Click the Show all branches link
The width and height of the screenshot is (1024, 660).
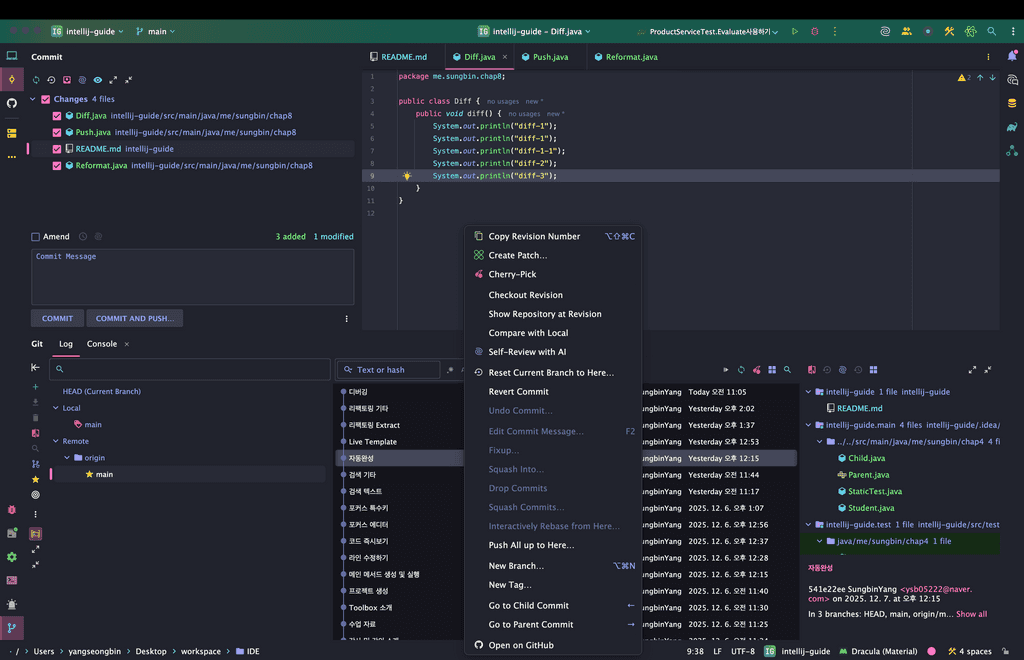(x=971, y=614)
